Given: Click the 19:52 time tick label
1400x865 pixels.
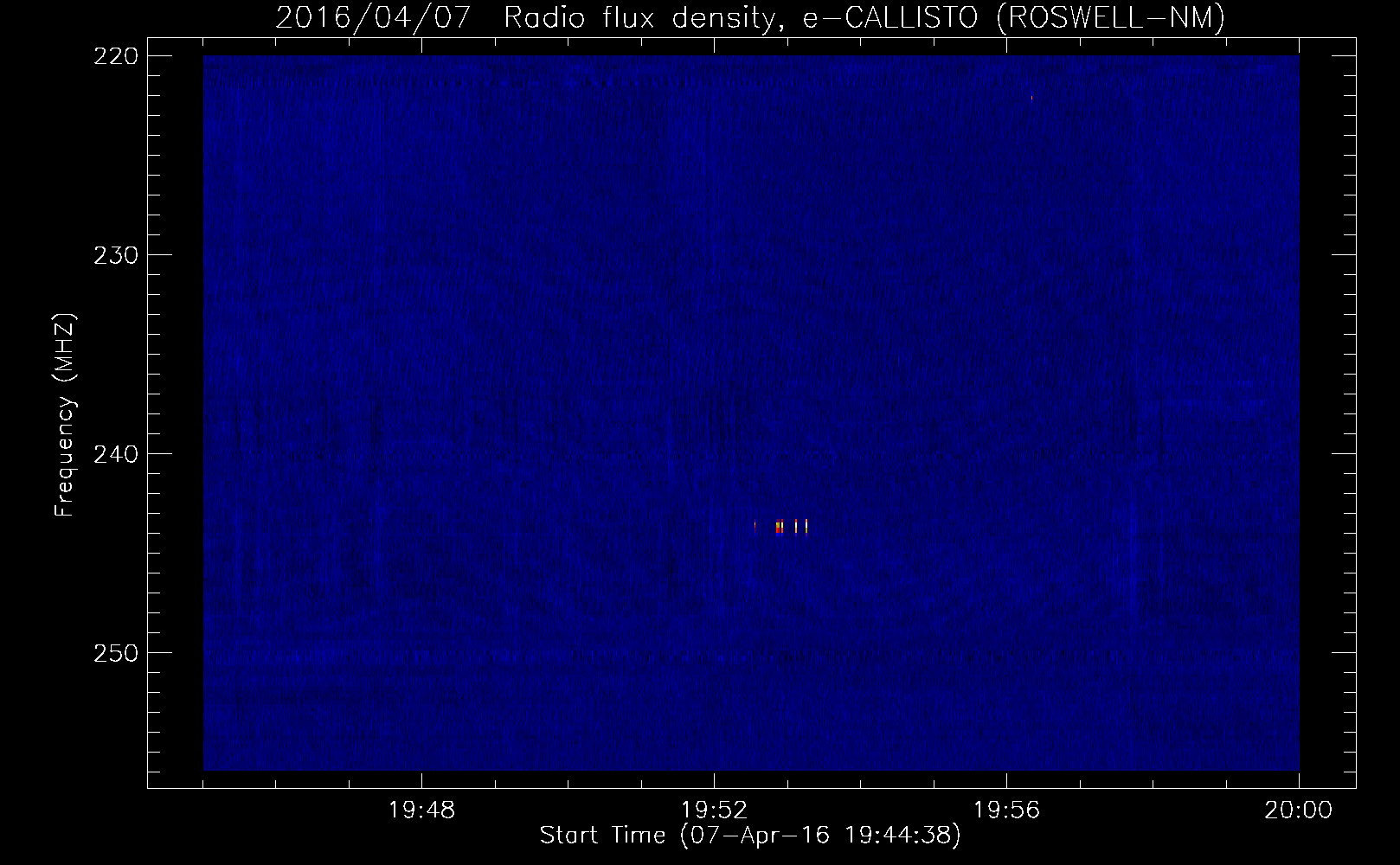Looking at the screenshot, I should (714, 811).
